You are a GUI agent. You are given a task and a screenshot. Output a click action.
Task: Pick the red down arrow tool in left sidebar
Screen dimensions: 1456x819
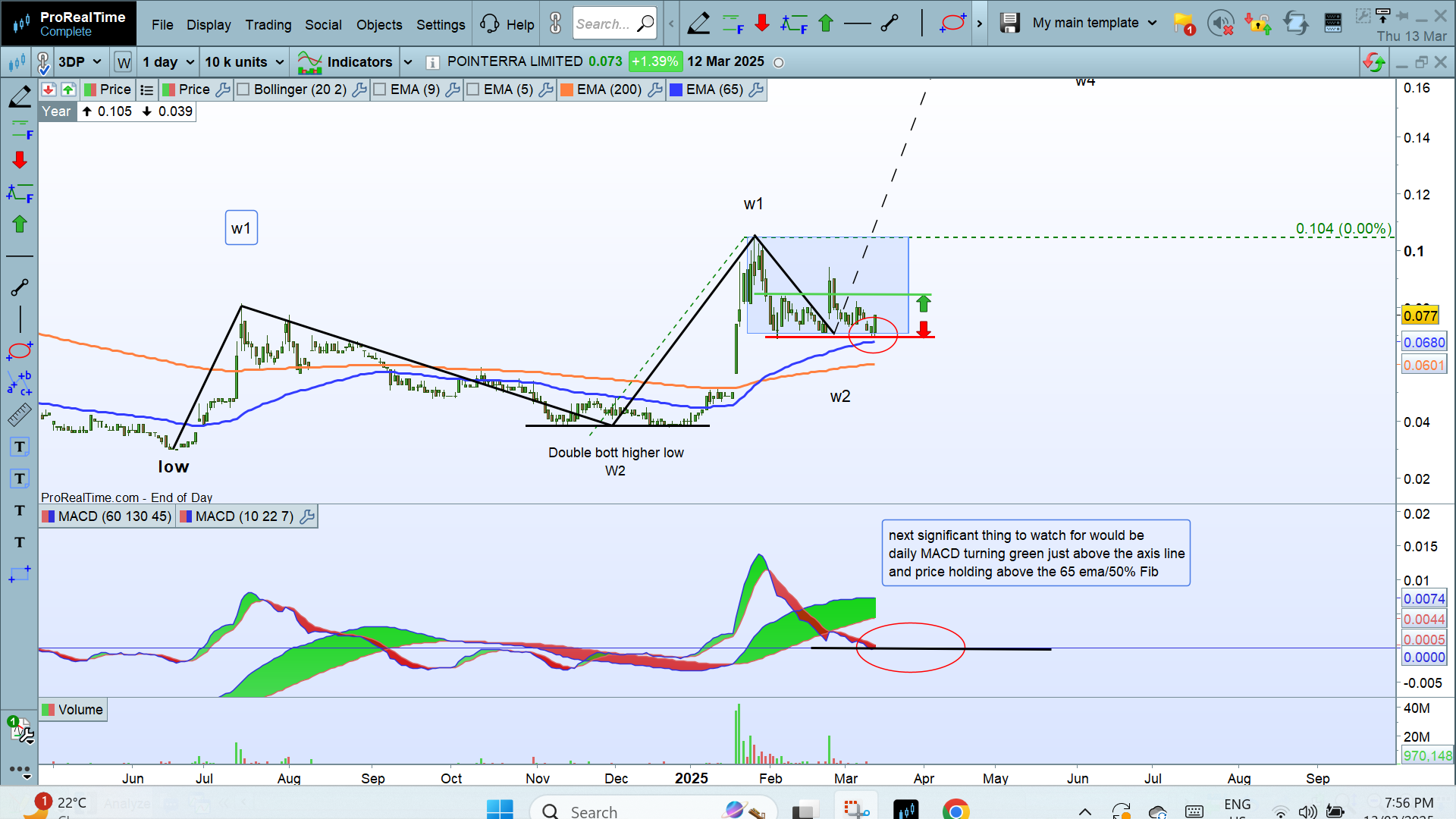20,160
